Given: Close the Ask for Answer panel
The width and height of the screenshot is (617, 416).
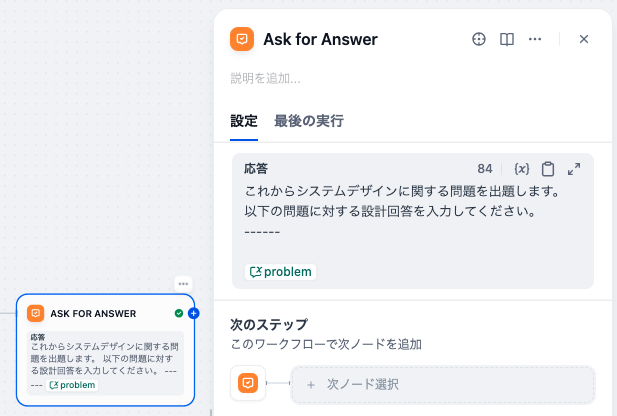Looking at the screenshot, I should [x=584, y=39].
